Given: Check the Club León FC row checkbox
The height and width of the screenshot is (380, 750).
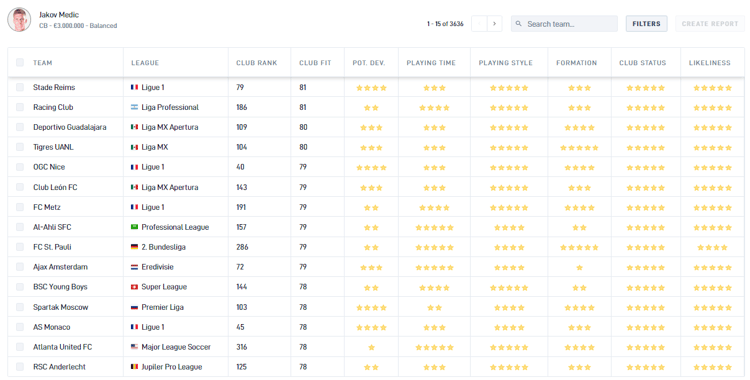Looking at the screenshot, I should 20,187.
